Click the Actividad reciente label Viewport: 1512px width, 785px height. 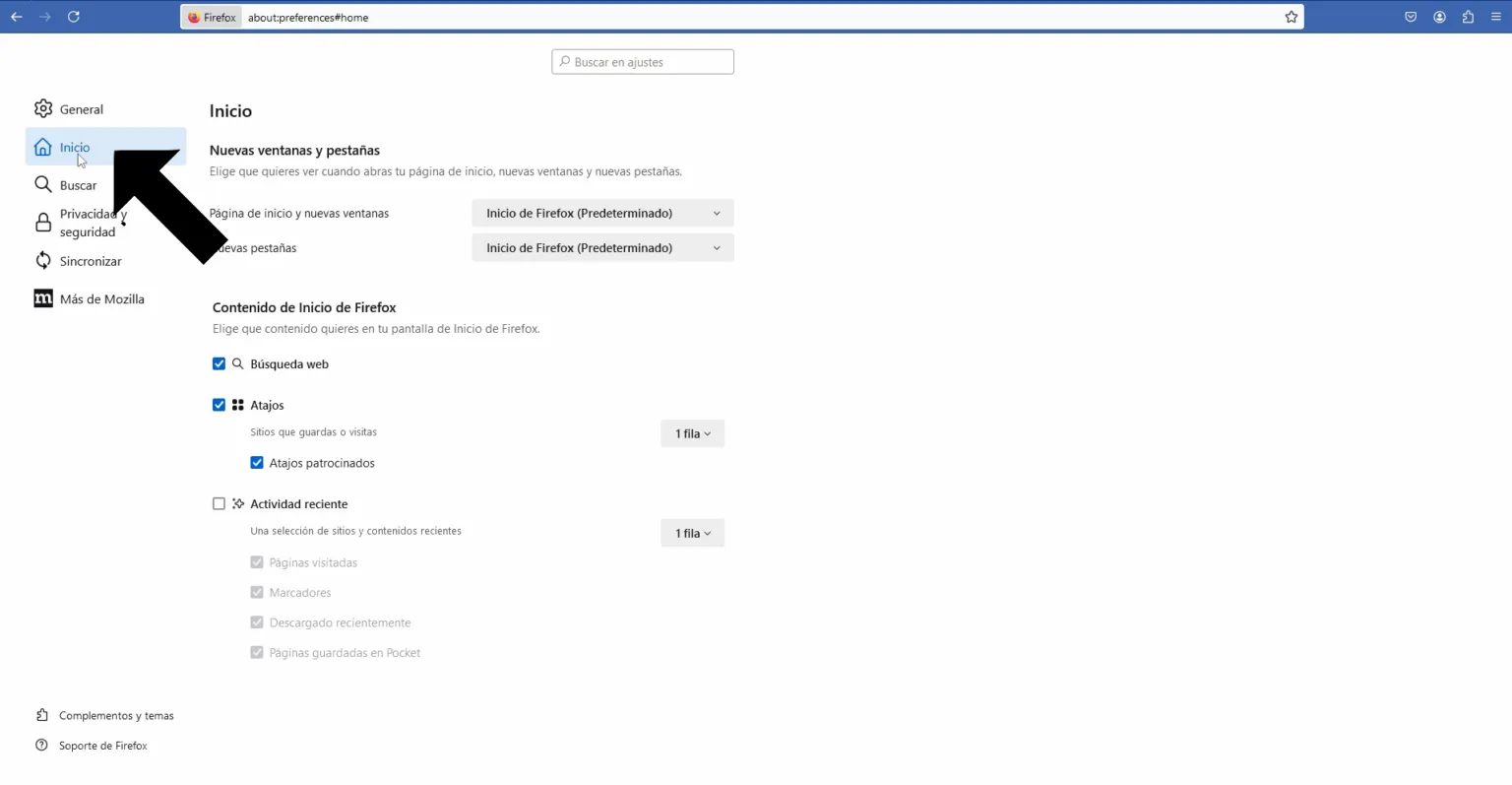[299, 503]
